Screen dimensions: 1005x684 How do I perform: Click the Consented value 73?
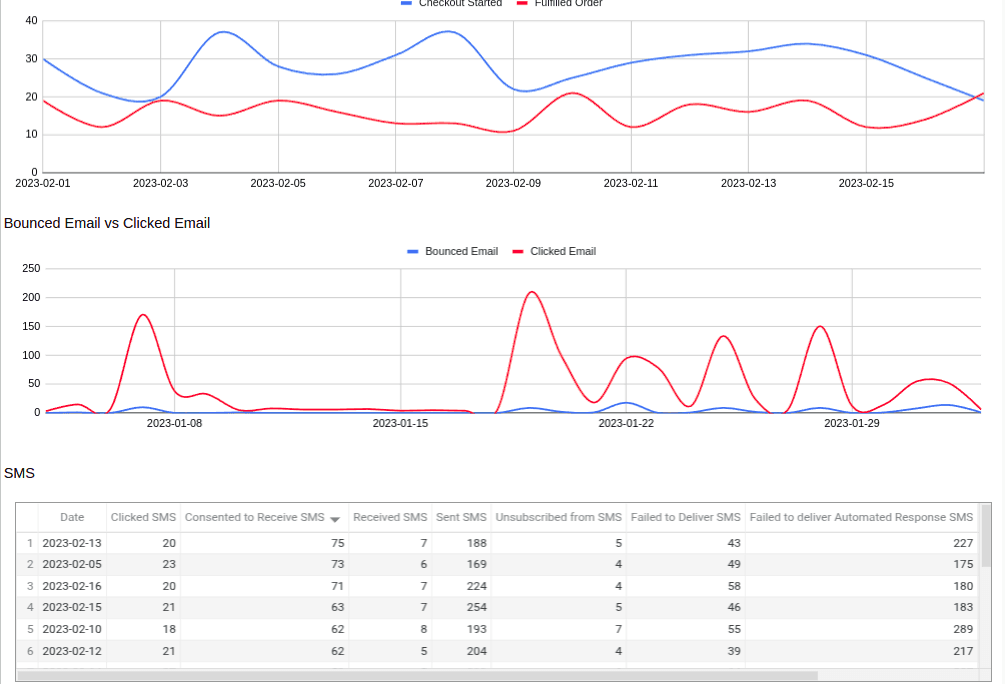point(338,564)
